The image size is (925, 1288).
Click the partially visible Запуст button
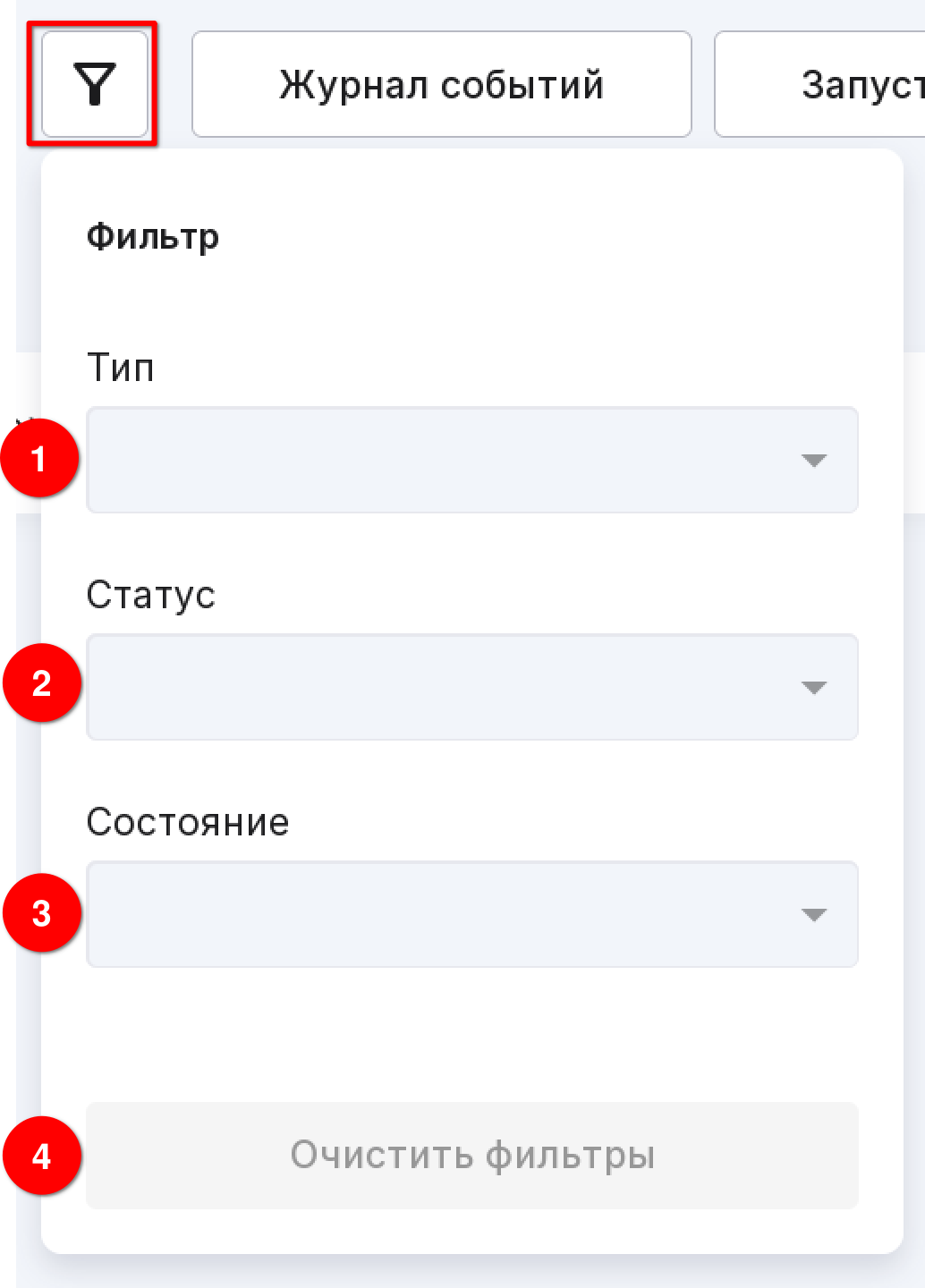coord(819,84)
